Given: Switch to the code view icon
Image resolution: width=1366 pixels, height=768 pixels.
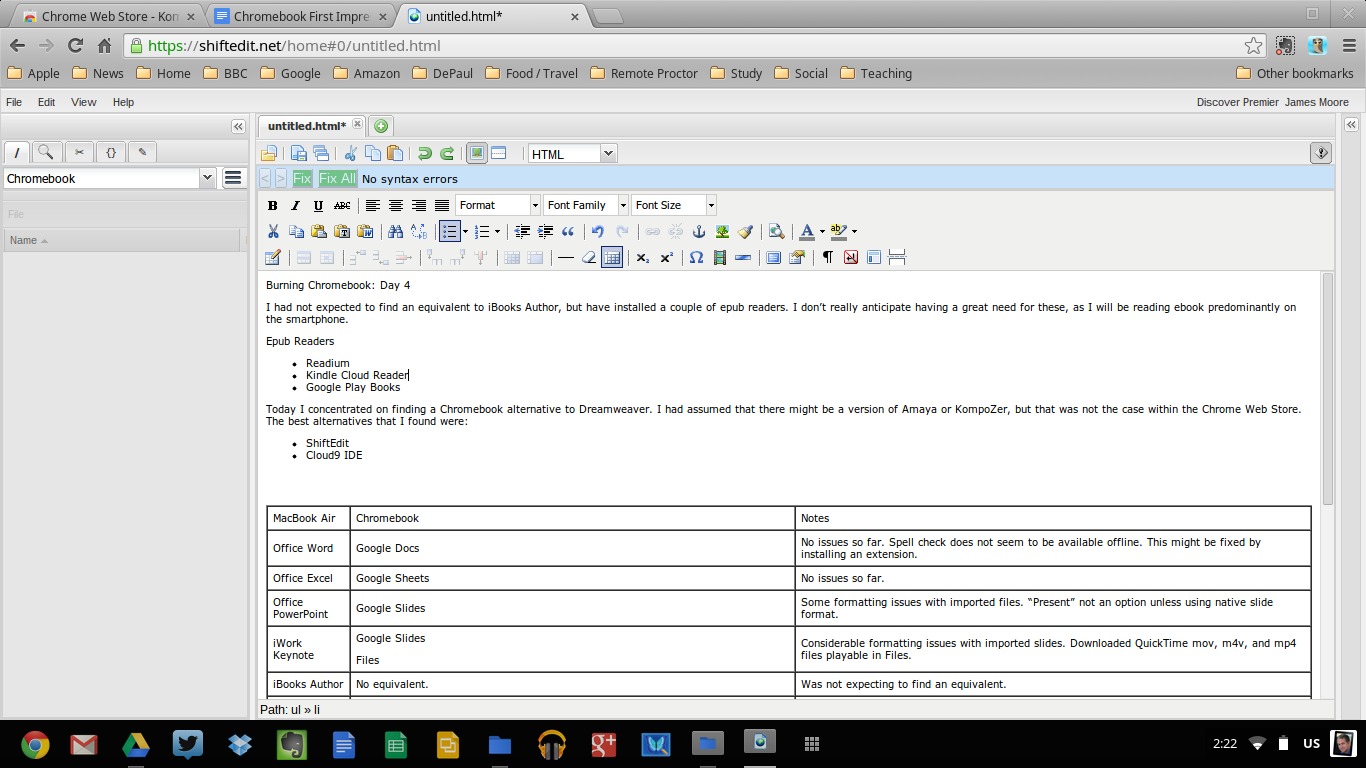Looking at the screenshot, I should click(x=498, y=153).
